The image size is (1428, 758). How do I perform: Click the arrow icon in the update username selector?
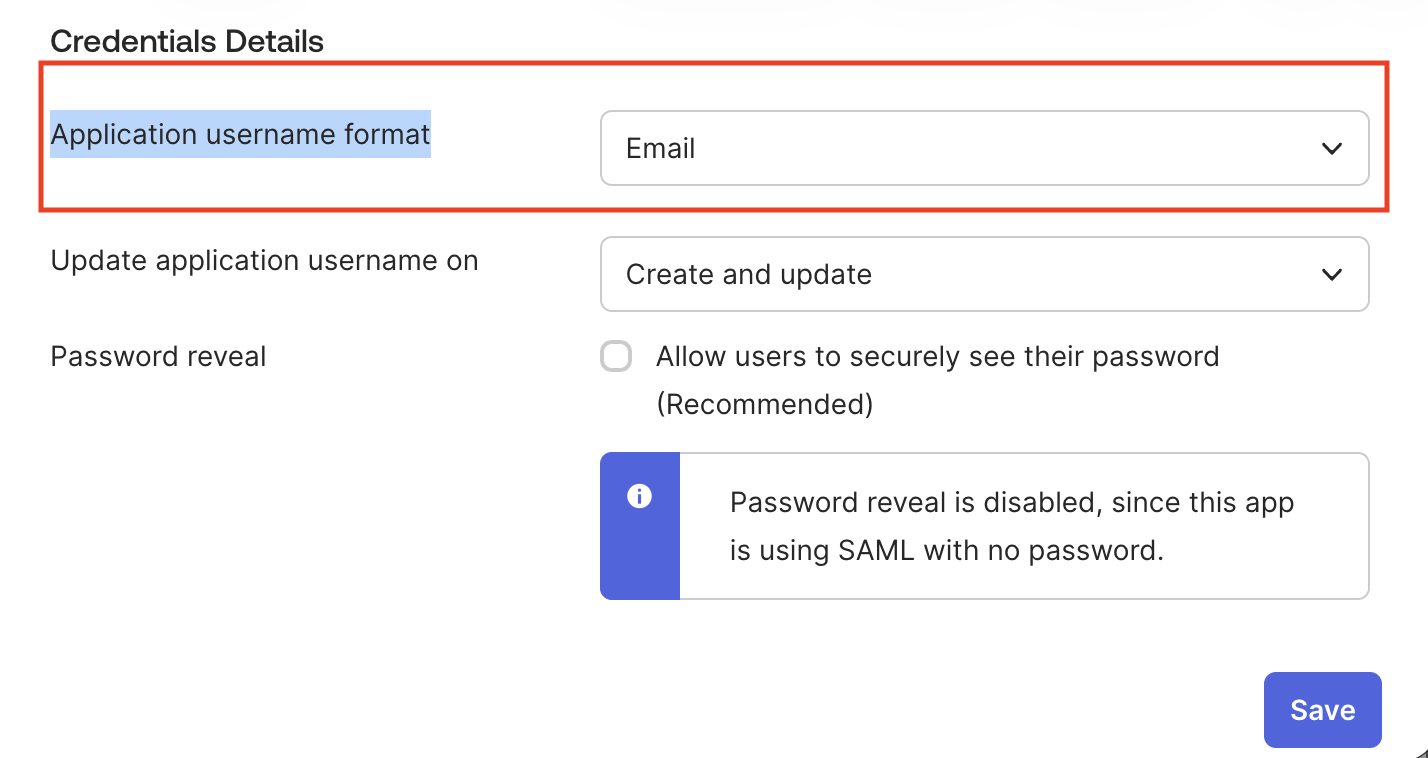(1332, 274)
